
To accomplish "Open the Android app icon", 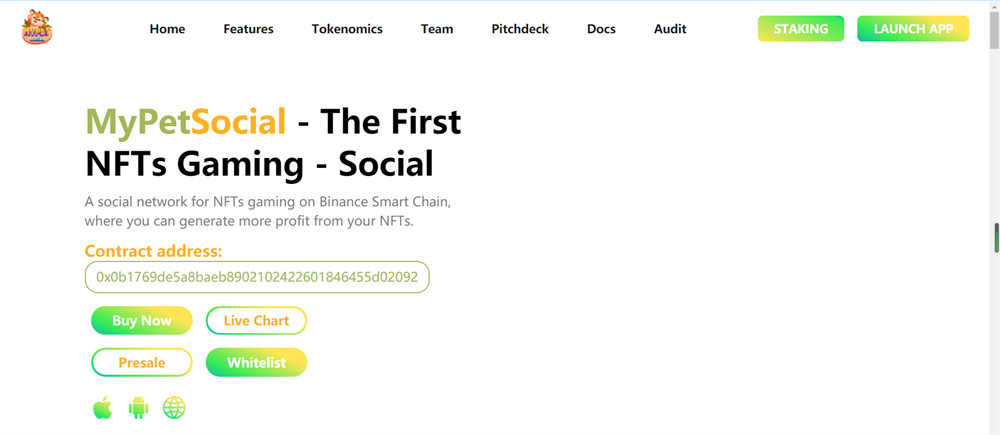I will point(138,408).
